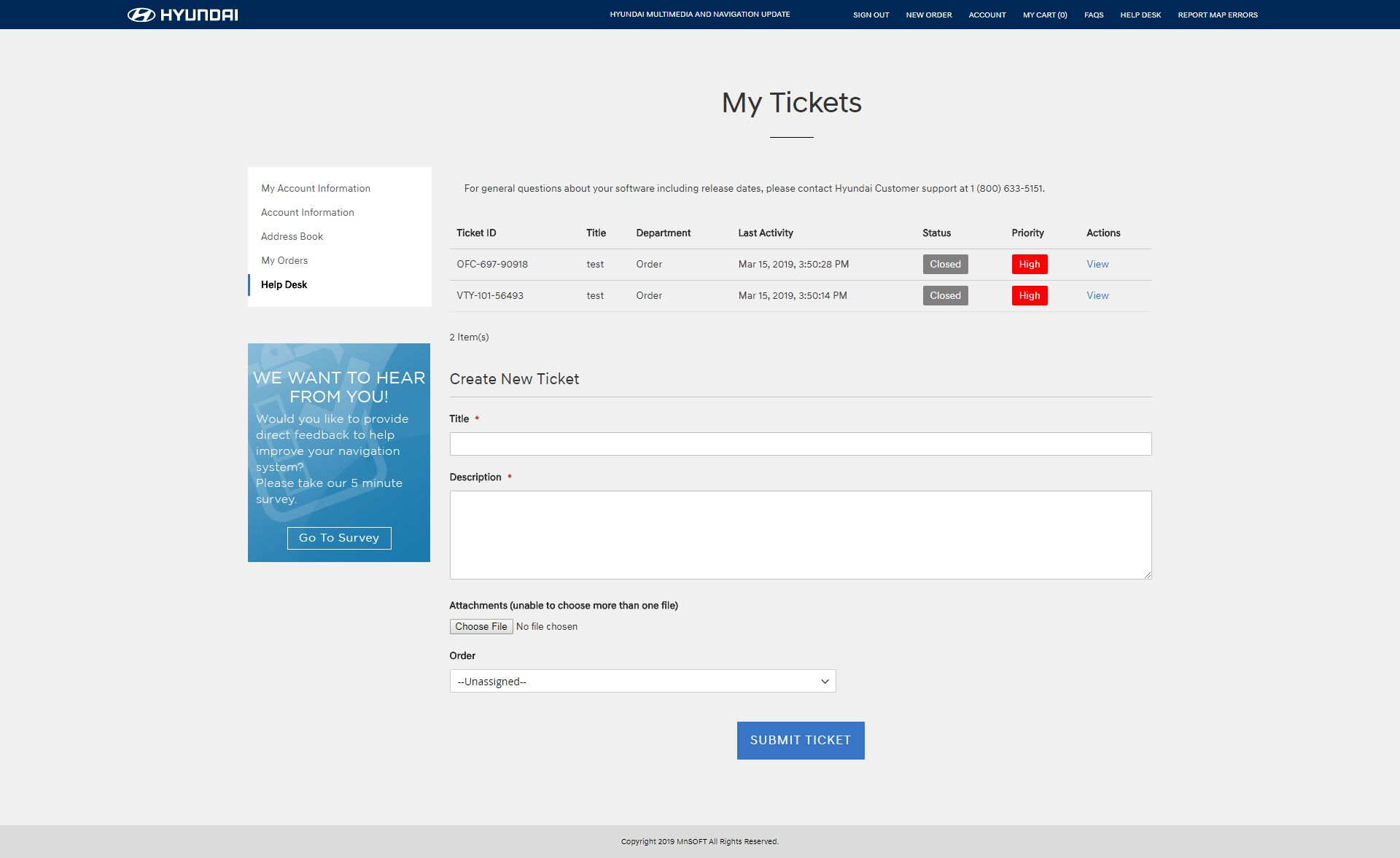Select Address Book in sidebar
The height and width of the screenshot is (858, 1400).
(x=292, y=236)
